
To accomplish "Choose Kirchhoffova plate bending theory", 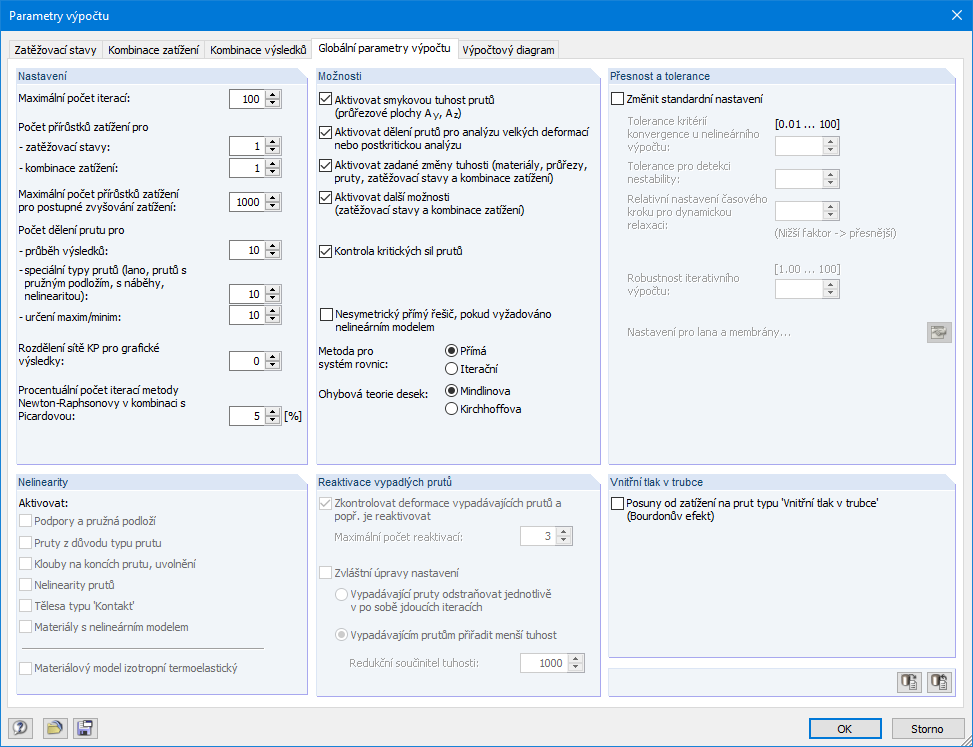I will (x=452, y=409).
